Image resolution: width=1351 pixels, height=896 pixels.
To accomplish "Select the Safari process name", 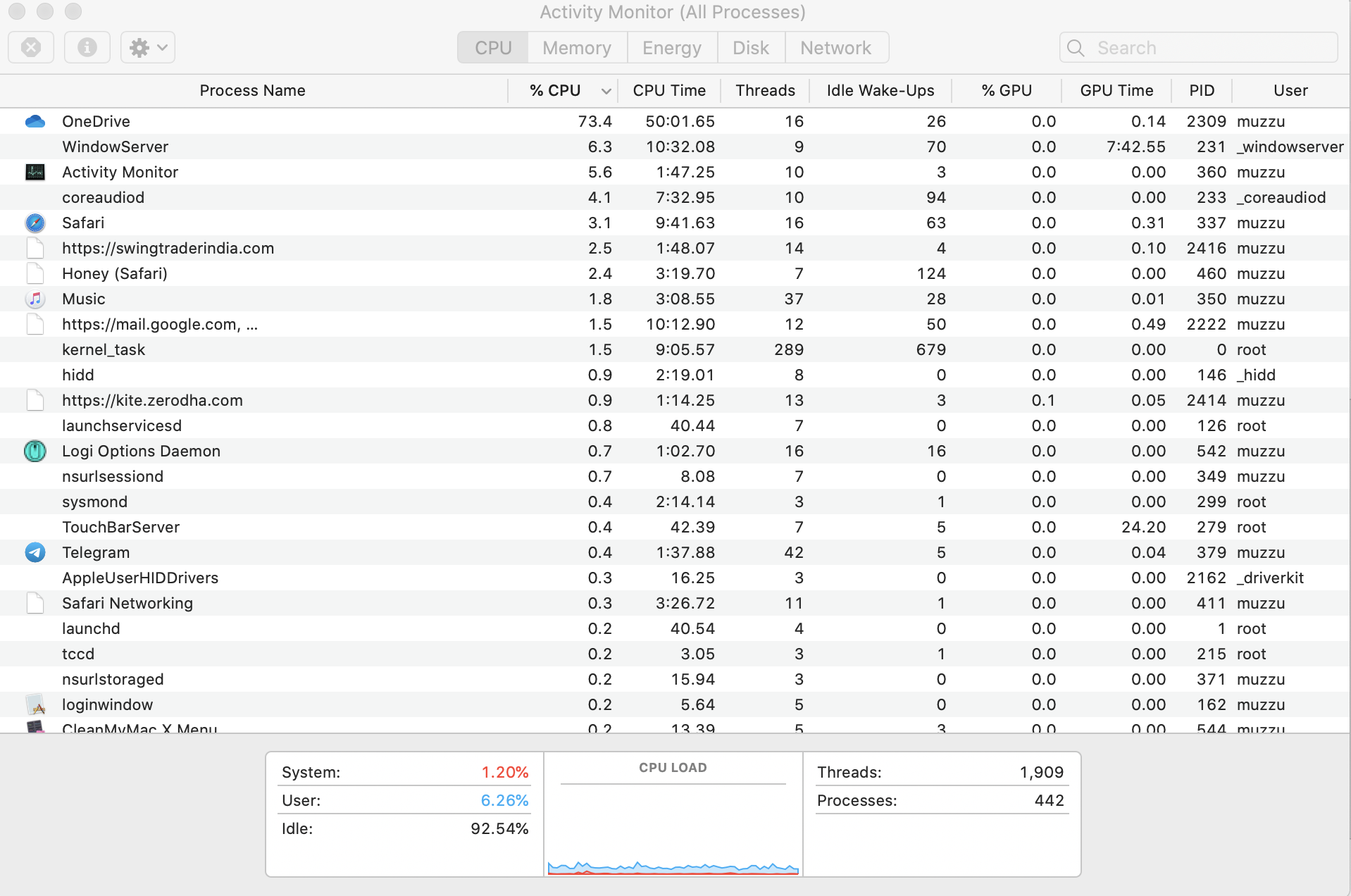I will (x=83, y=223).
